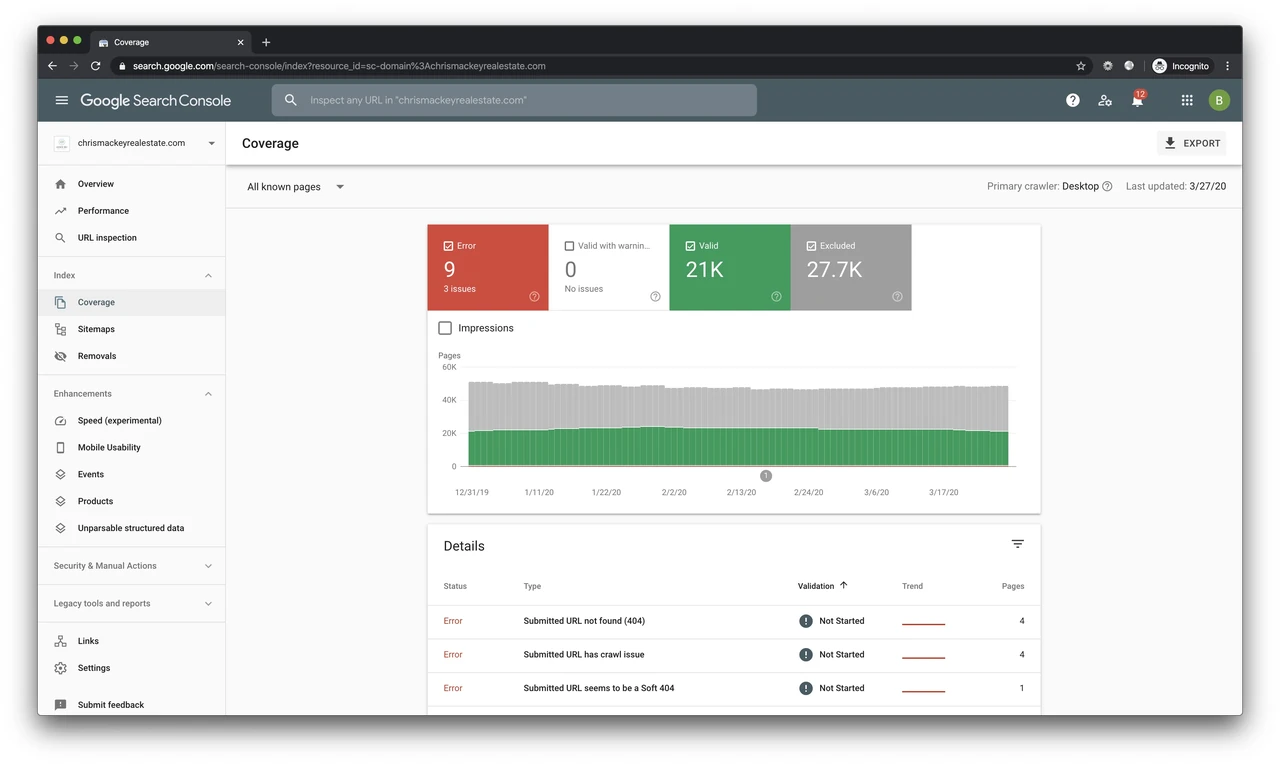The width and height of the screenshot is (1280, 765).
Task: Click the EXPORT button
Action: point(1192,143)
